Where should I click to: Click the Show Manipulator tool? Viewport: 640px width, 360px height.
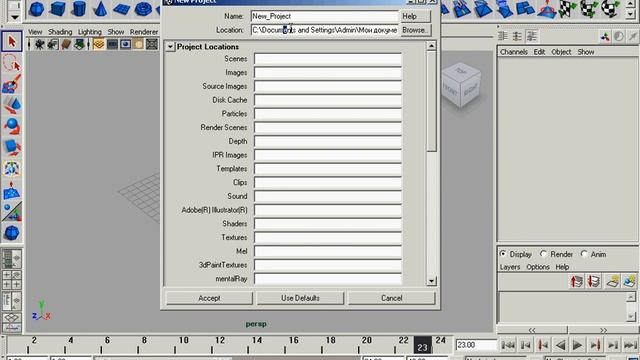click(x=12, y=212)
